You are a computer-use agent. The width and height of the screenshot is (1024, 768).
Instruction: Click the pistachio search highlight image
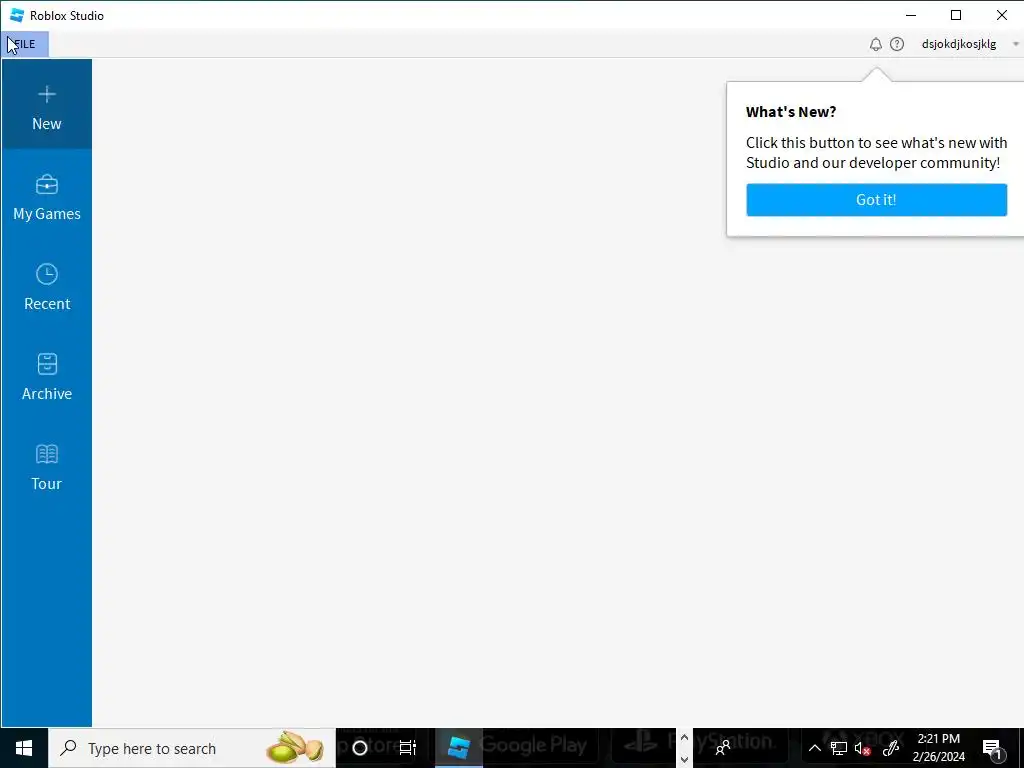click(295, 748)
